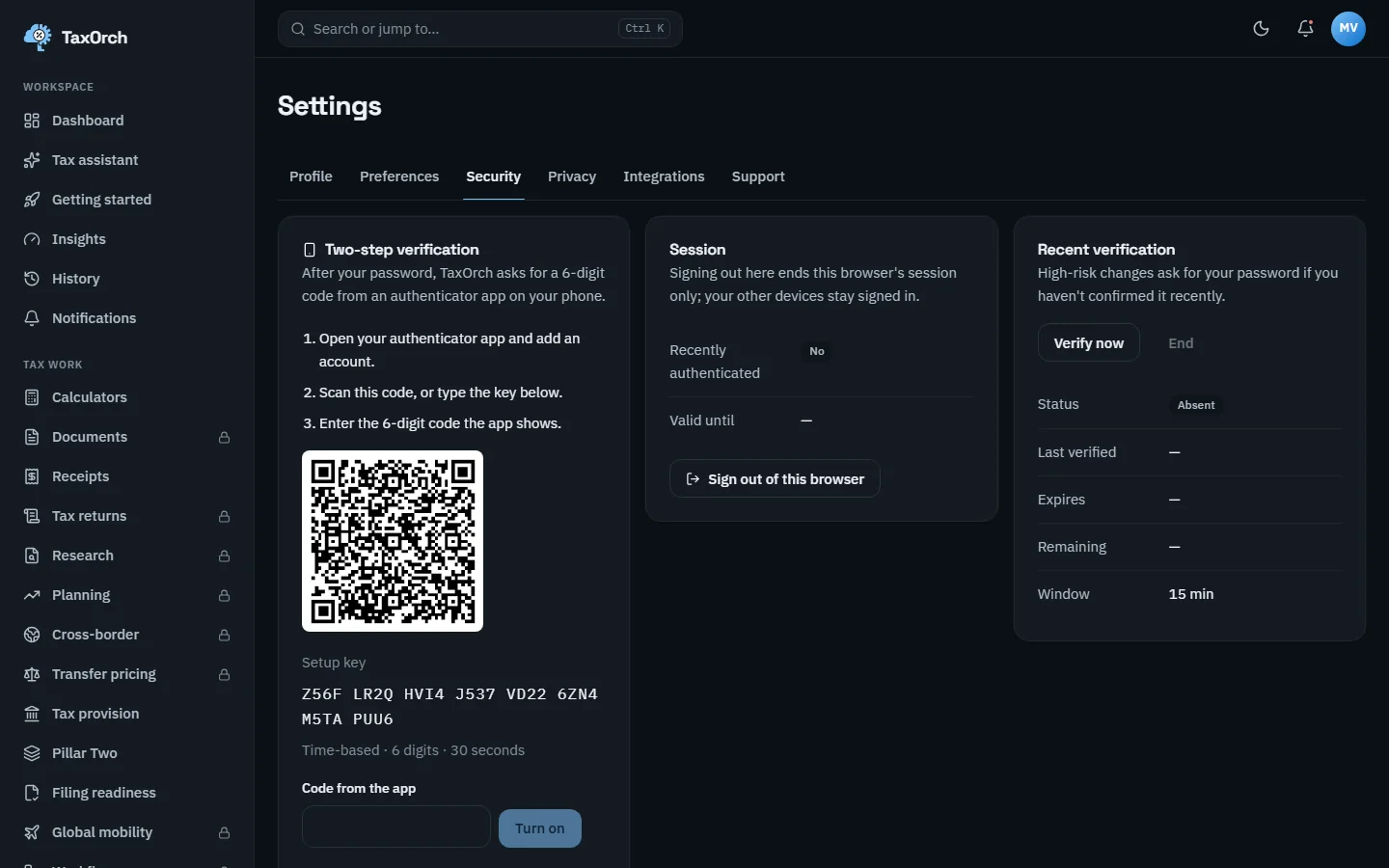The image size is (1389, 868).
Task: Click the Dashboard grid icon
Action: click(32, 121)
